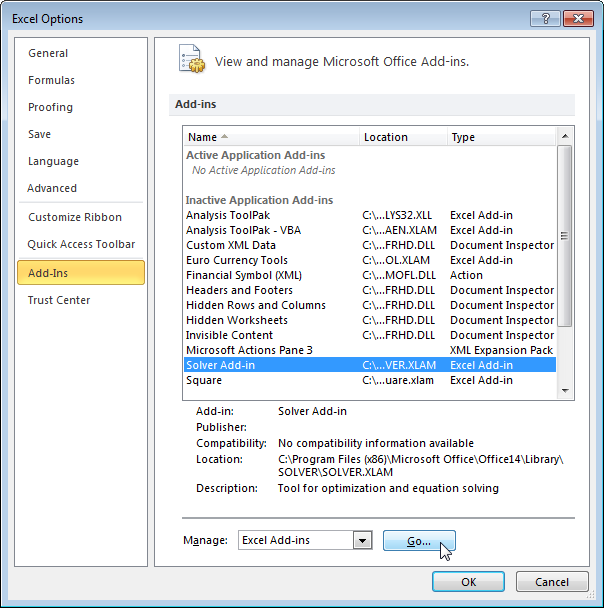This screenshot has height=608, width=604.
Task: Select the Solver Add-in row
Action: coord(370,365)
